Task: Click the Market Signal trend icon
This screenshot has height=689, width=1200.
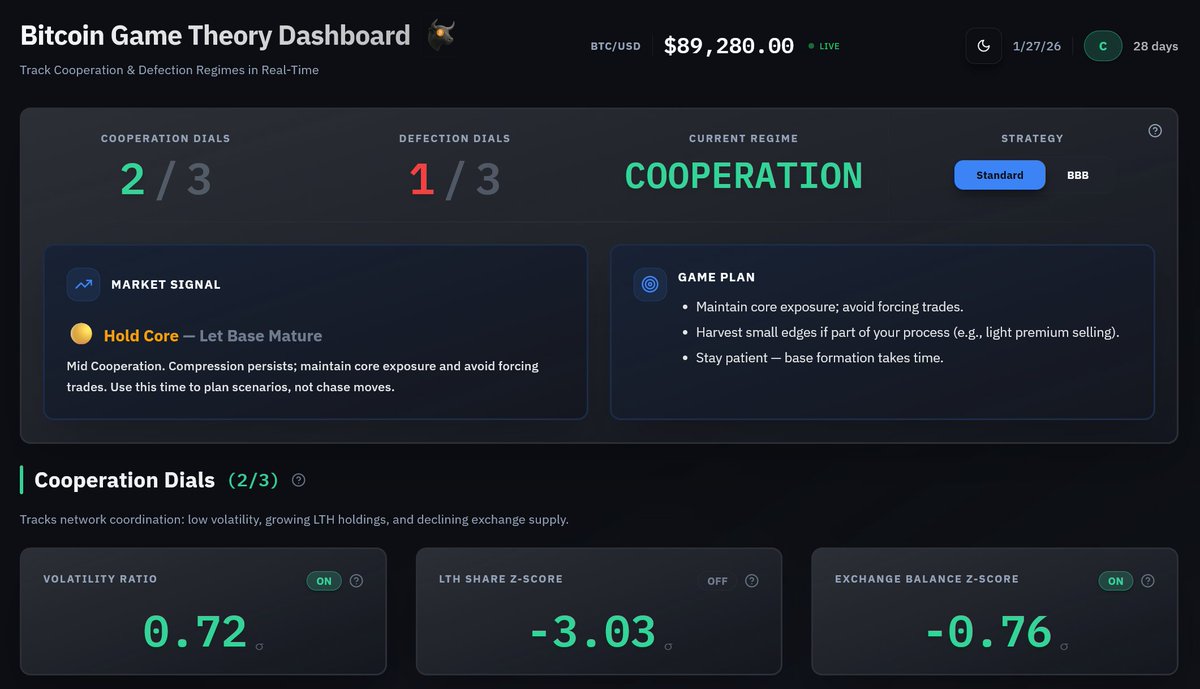Action: [x=83, y=285]
